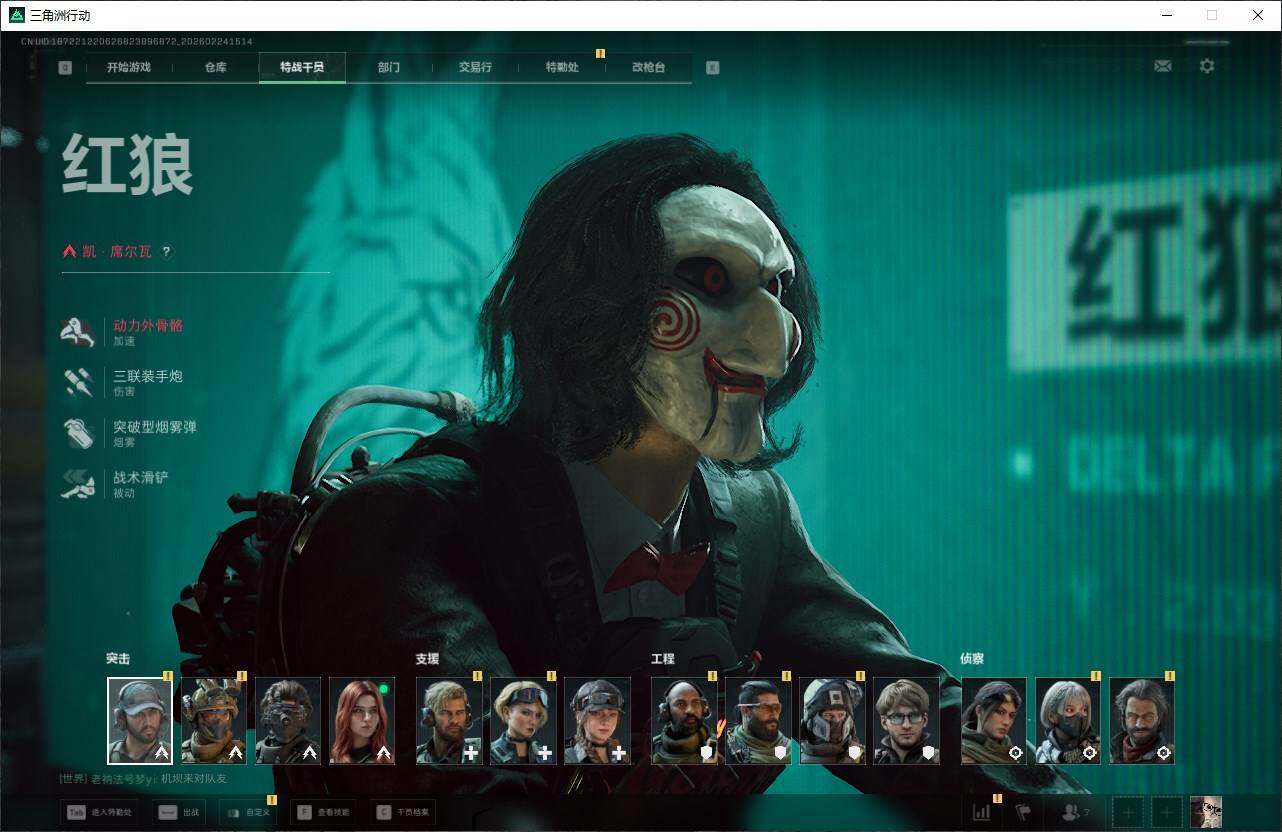Click the 工程 category label

click(663, 659)
